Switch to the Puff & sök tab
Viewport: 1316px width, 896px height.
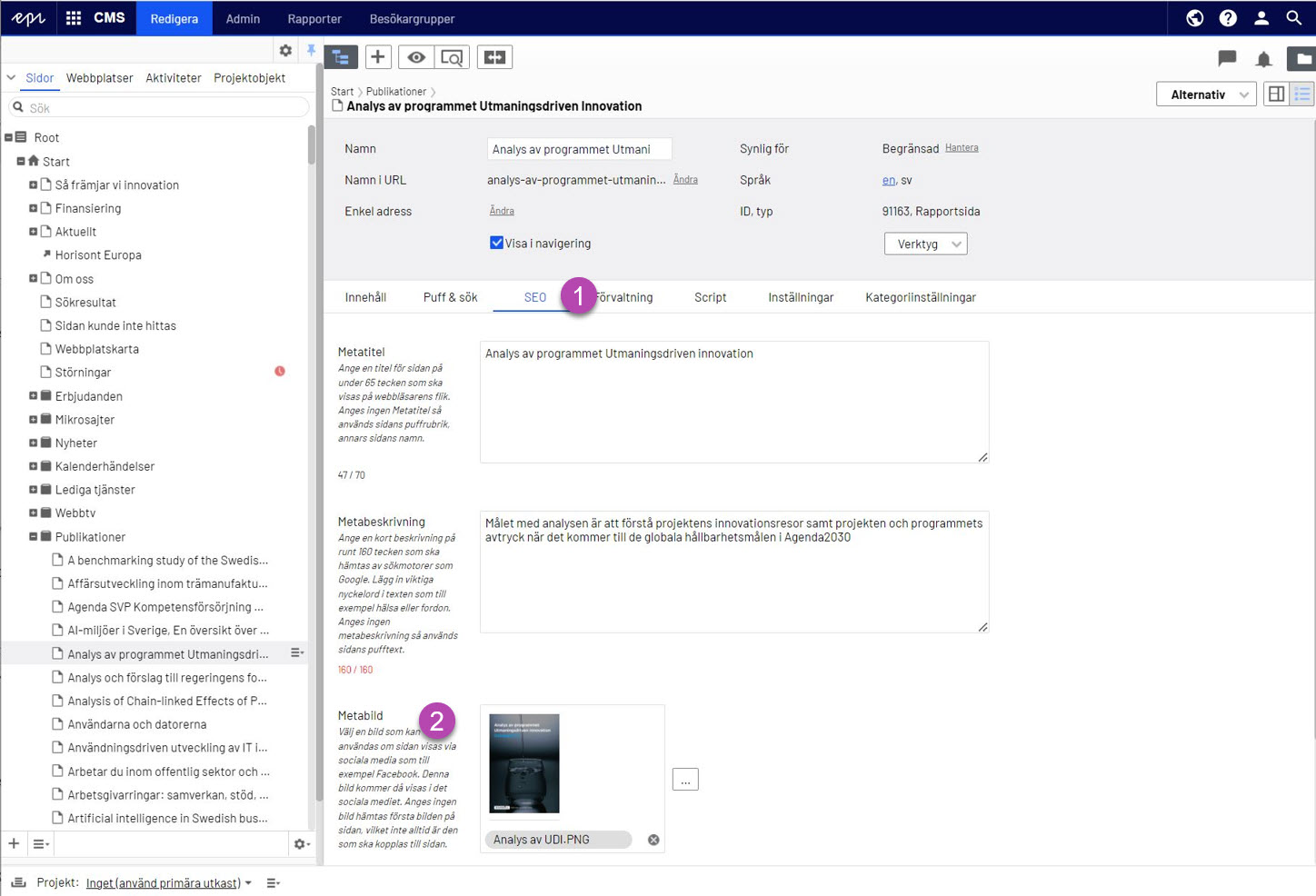coord(450,297)
